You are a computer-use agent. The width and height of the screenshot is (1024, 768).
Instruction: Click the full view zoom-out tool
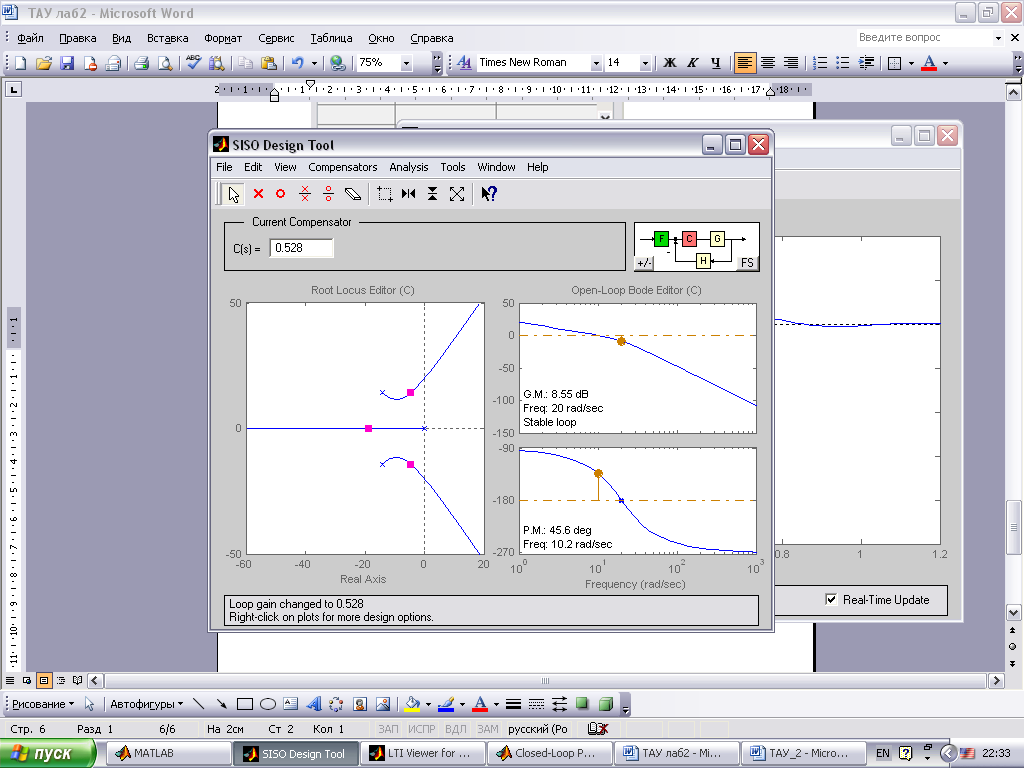[x=456, y=194]
